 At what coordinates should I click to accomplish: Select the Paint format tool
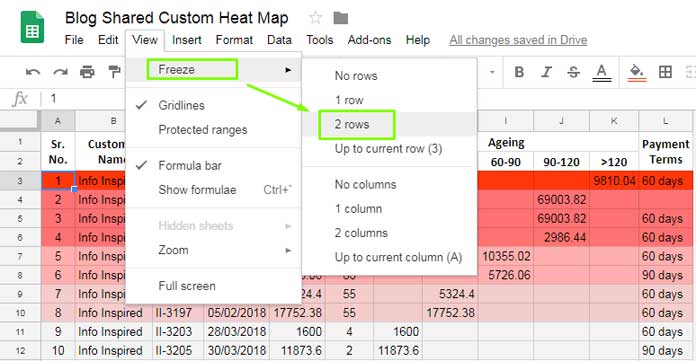pyautogui.click(x=114, y=72)
